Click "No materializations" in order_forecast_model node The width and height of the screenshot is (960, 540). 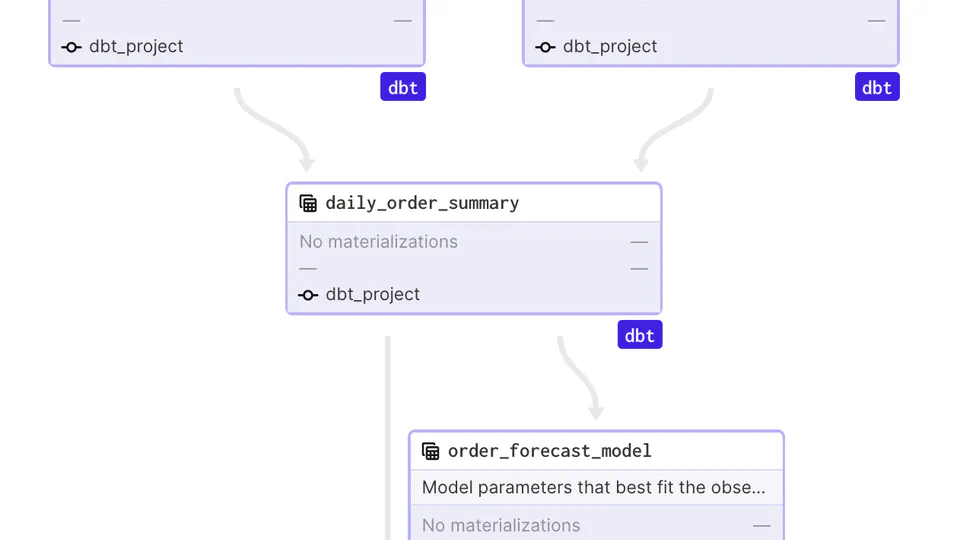point(500,525)
